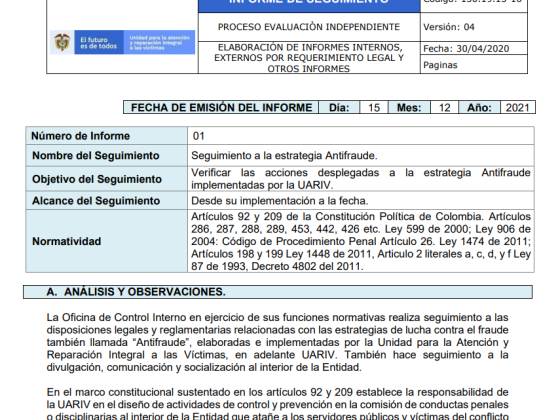The image size is (560, 420).
Task: Click the Colombia coat of arms logo
Action: 62,42
